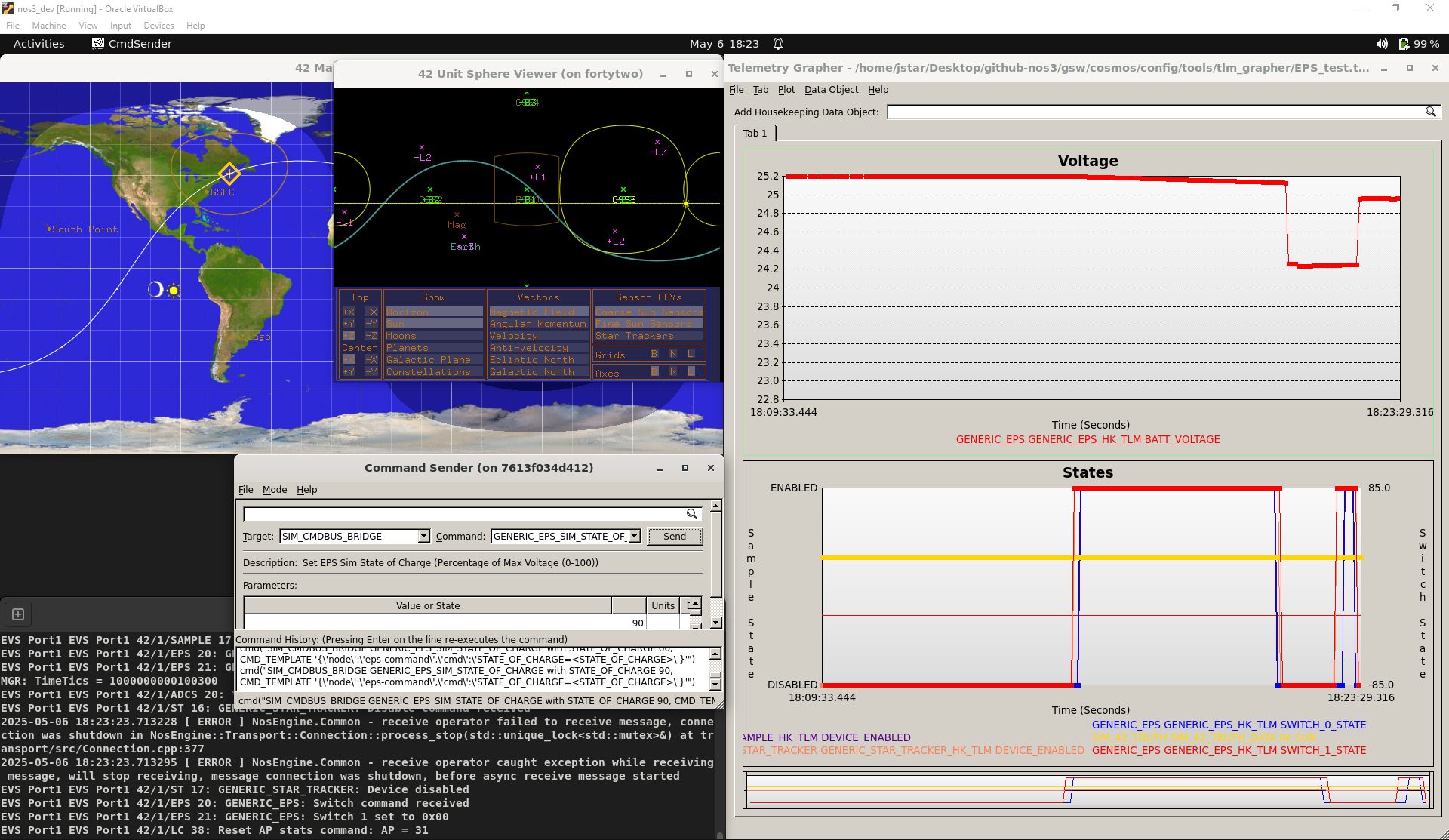Image resolution: width=1449 pixels, height=840 pixels.
Task: Open the Target dropdown SIM_CMDBUS_BRIDGE
Action: point(355,536)
